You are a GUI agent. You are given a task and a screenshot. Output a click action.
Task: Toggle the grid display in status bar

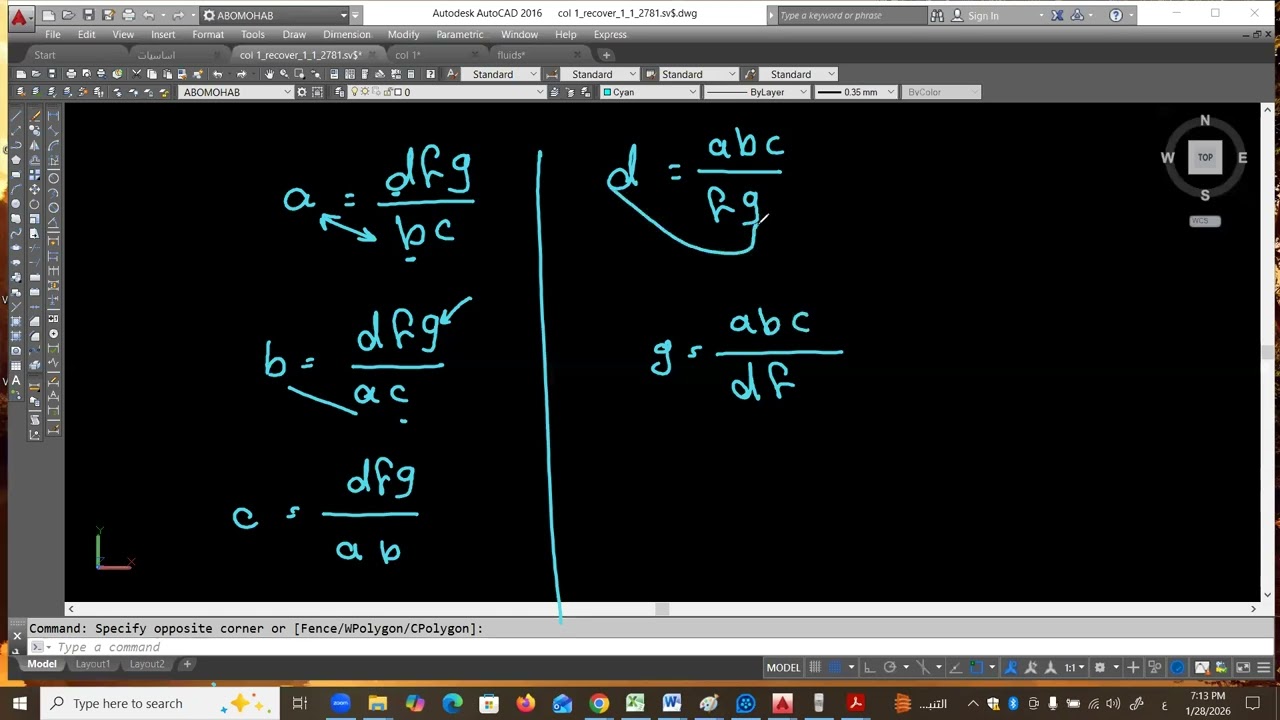(816, 667)
